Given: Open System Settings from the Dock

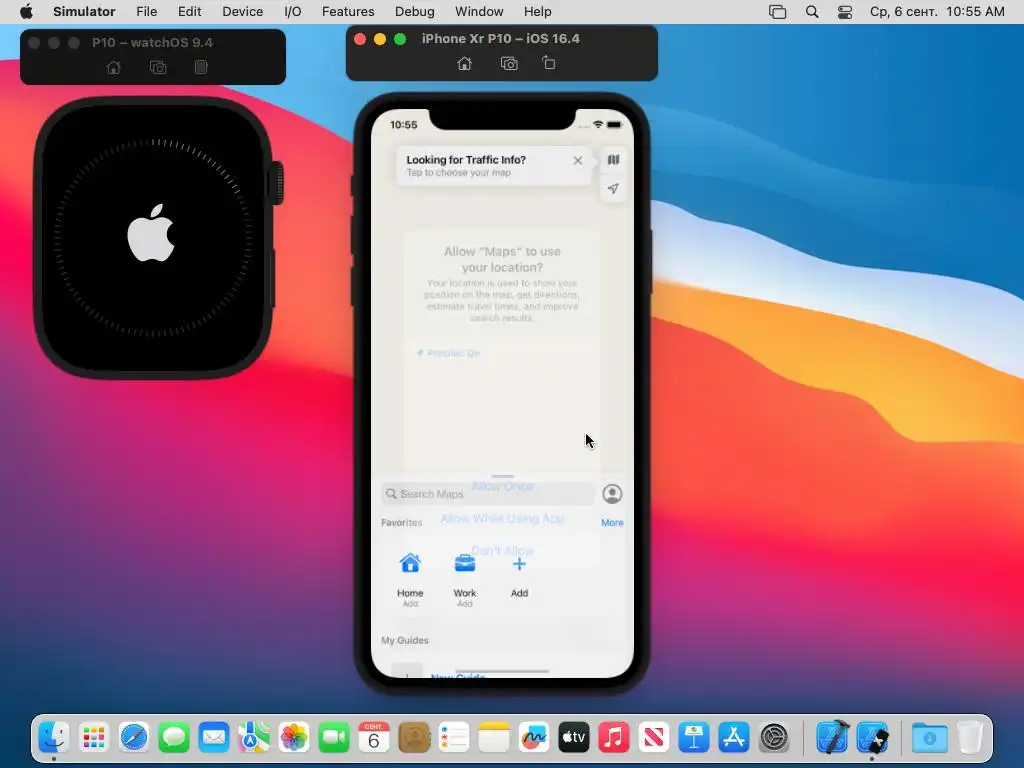Looking at the screenshot, I should click(x=775, y=738).
